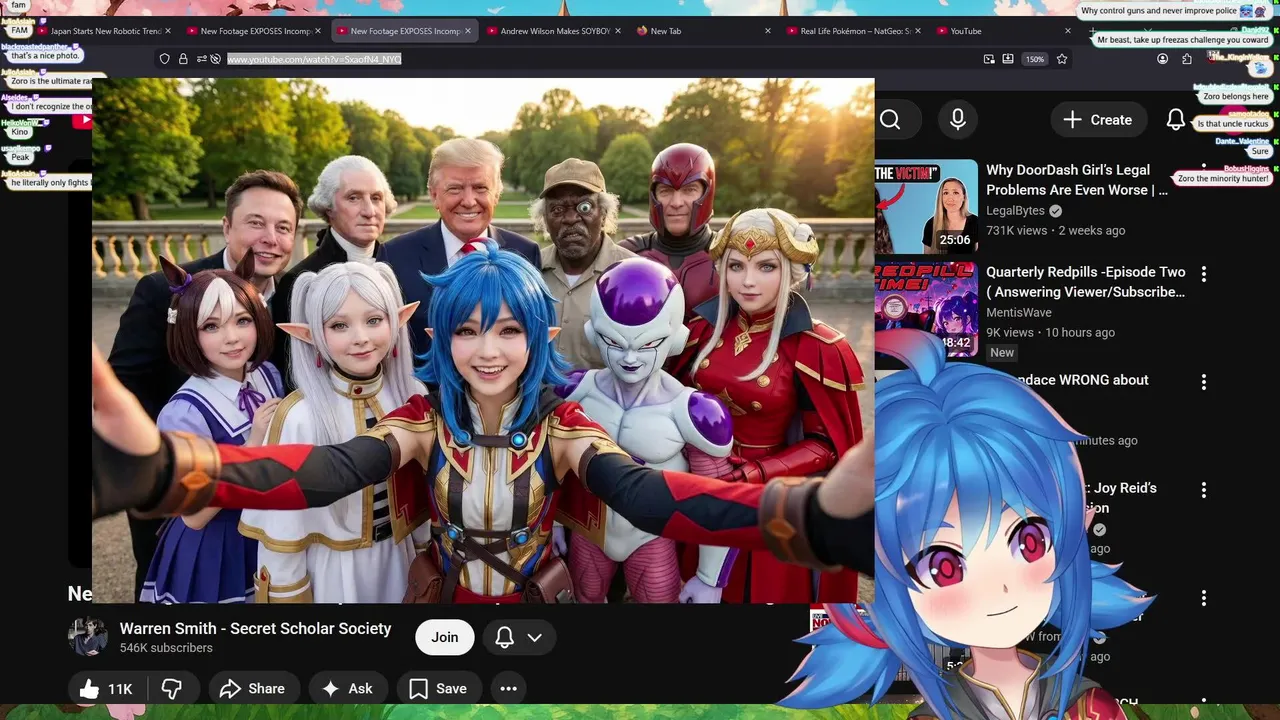Open the YouTube notifications bell
Viewport: 1280px width, 720px height.
coord(1176,120)
